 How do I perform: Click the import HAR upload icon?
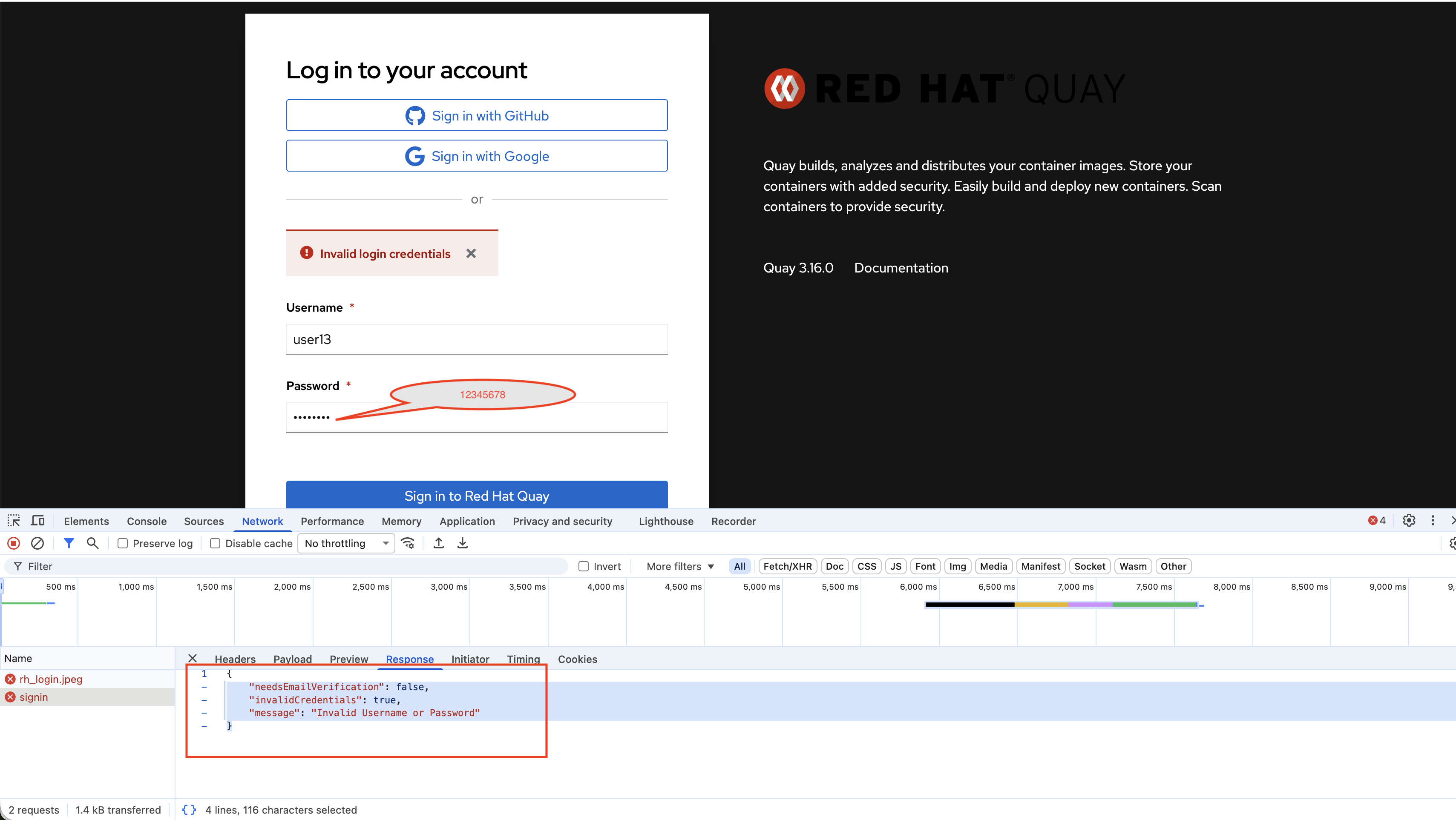click(439, 543)
